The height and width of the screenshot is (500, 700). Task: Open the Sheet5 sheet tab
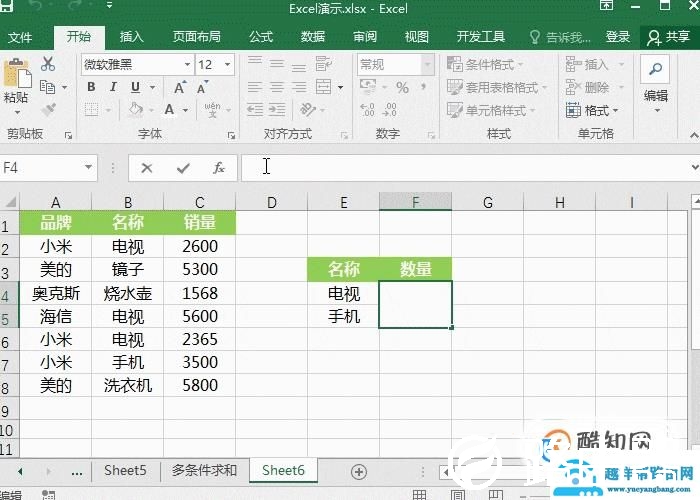tap(125, 470)
